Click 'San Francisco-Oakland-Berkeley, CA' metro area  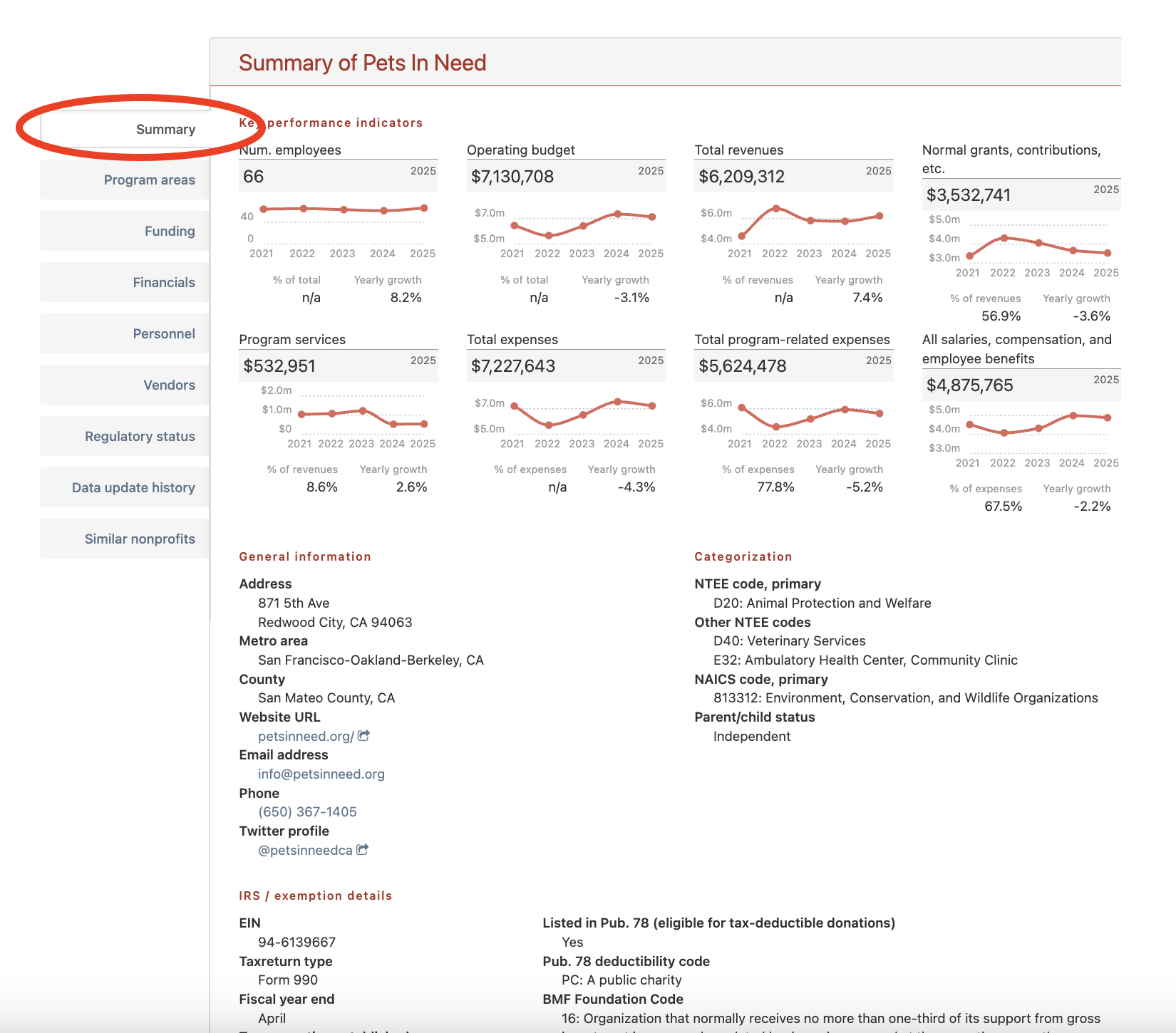(x=371, y=660)
